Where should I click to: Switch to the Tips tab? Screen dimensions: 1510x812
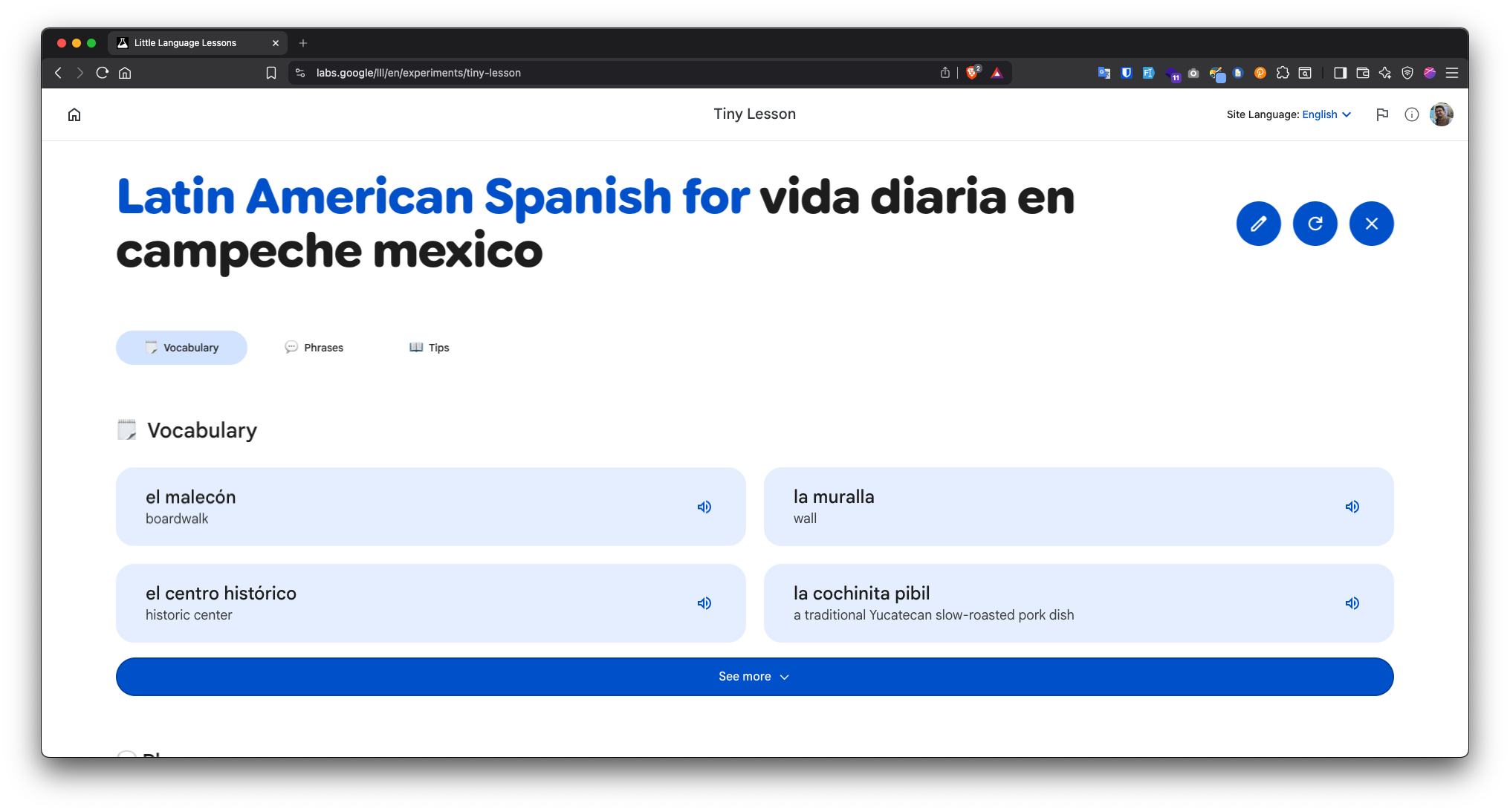point(430,348)
